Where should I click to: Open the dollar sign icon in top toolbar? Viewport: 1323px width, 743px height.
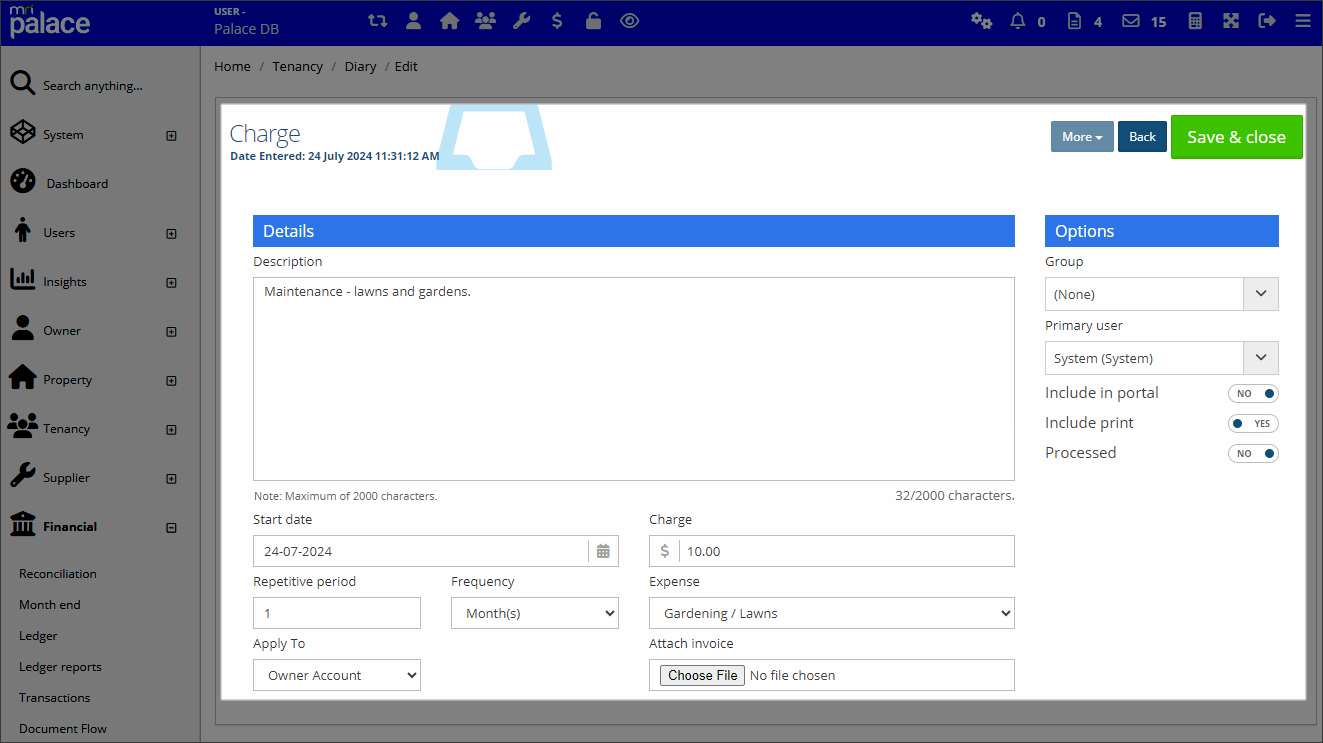tap(557, 20)
